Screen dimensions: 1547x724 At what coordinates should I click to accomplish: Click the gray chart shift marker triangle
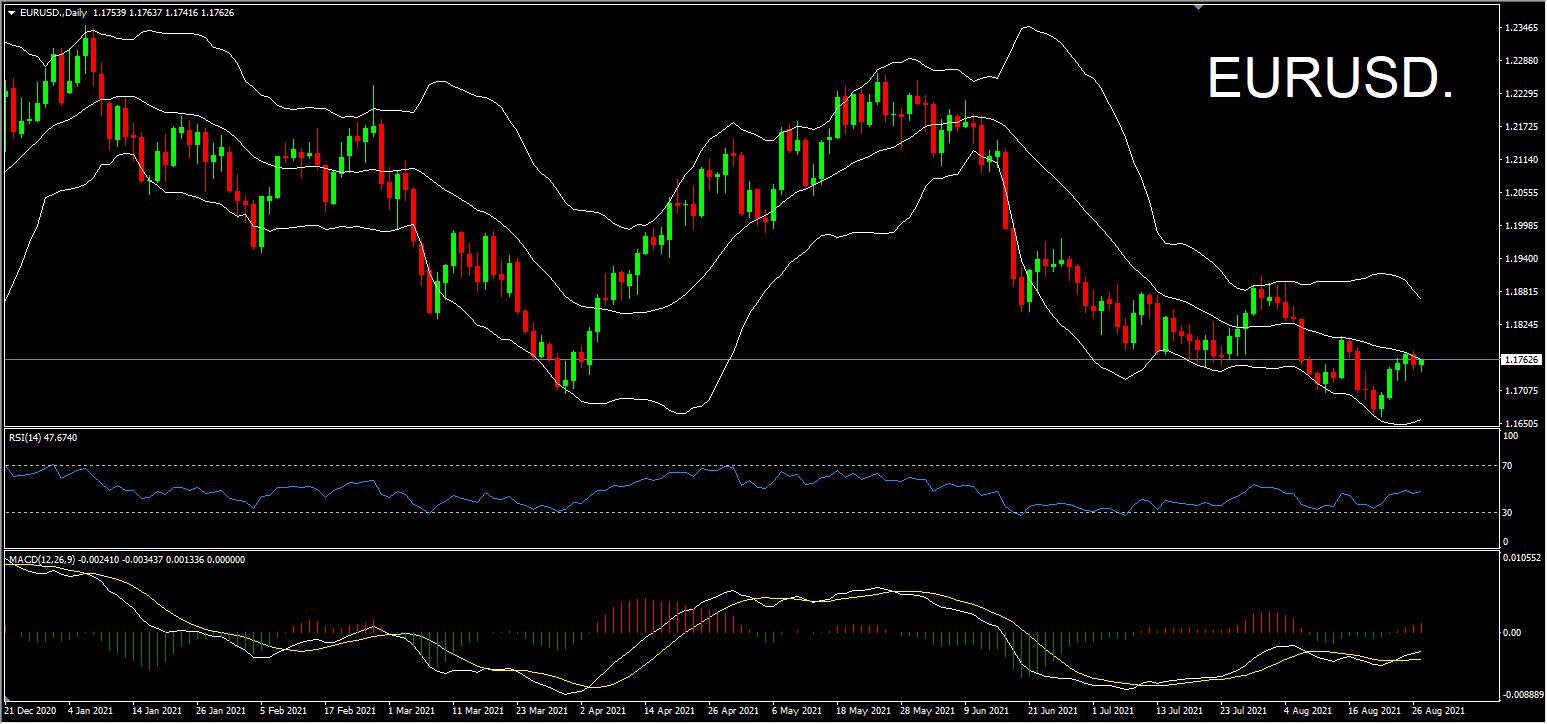click(1198, 8)
